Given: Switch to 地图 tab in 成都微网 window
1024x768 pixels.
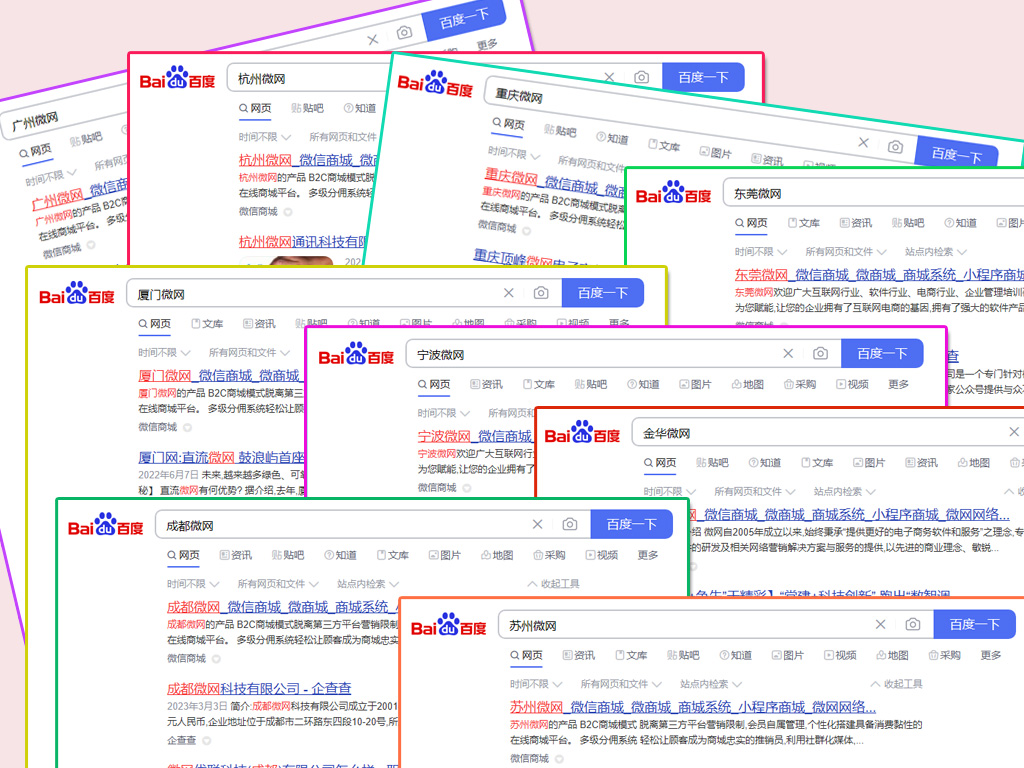Looking at the screenshot, I should click(x=497, y=555).
